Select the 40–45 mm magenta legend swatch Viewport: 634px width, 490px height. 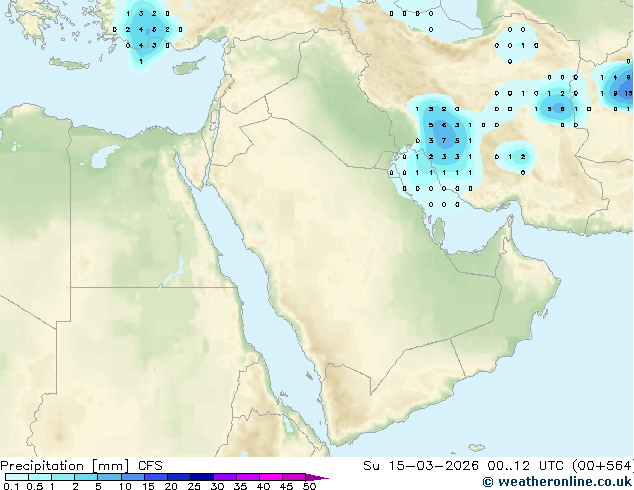pyautogui.click(x=271, y=477)
